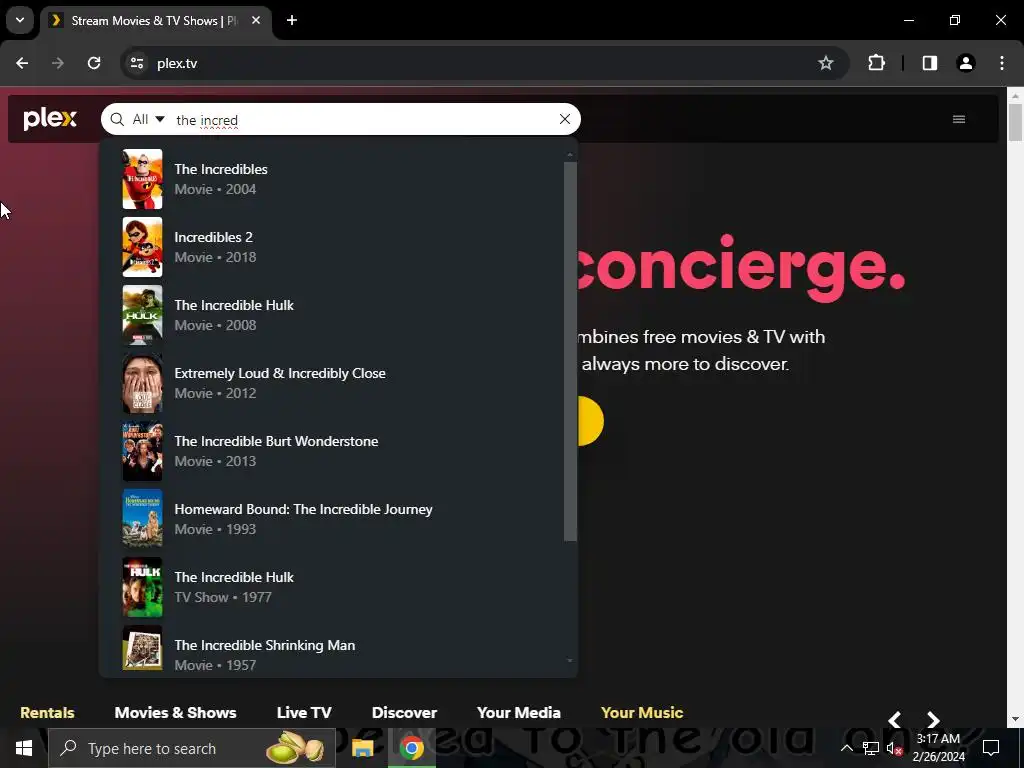Open File Explorer from taskbar

click(x=362, y=748)
